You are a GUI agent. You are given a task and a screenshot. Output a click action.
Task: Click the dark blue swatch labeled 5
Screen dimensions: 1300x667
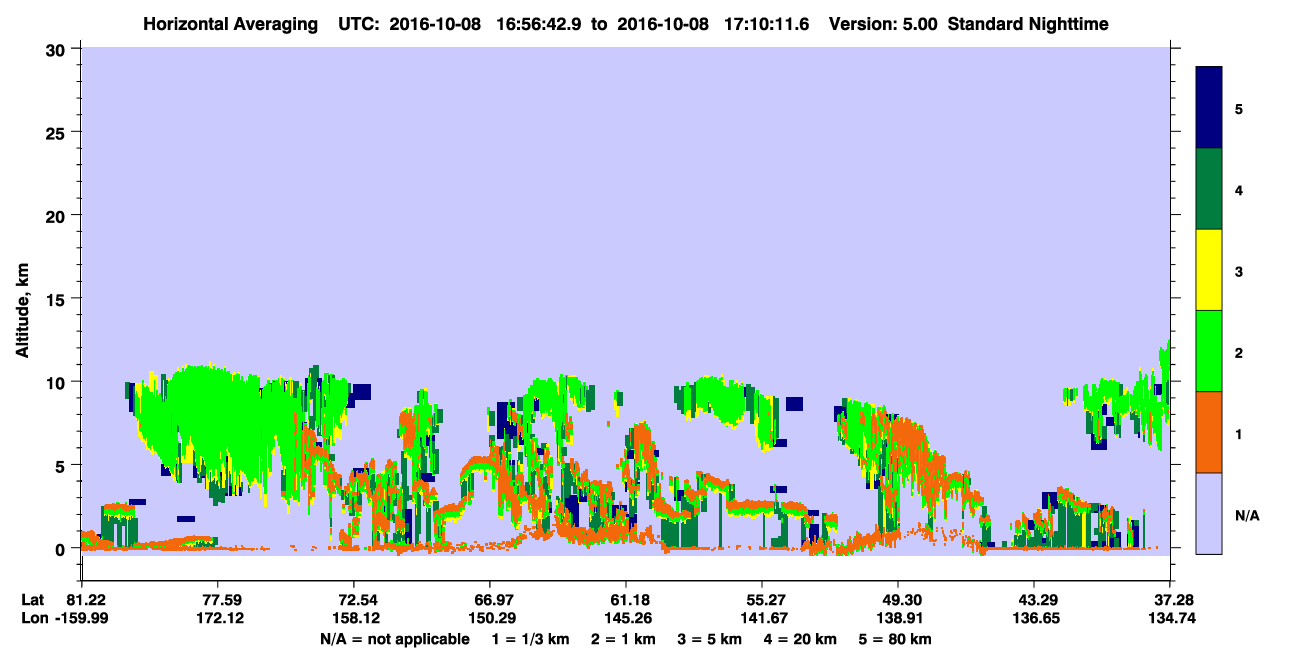tap(1209, 108)
